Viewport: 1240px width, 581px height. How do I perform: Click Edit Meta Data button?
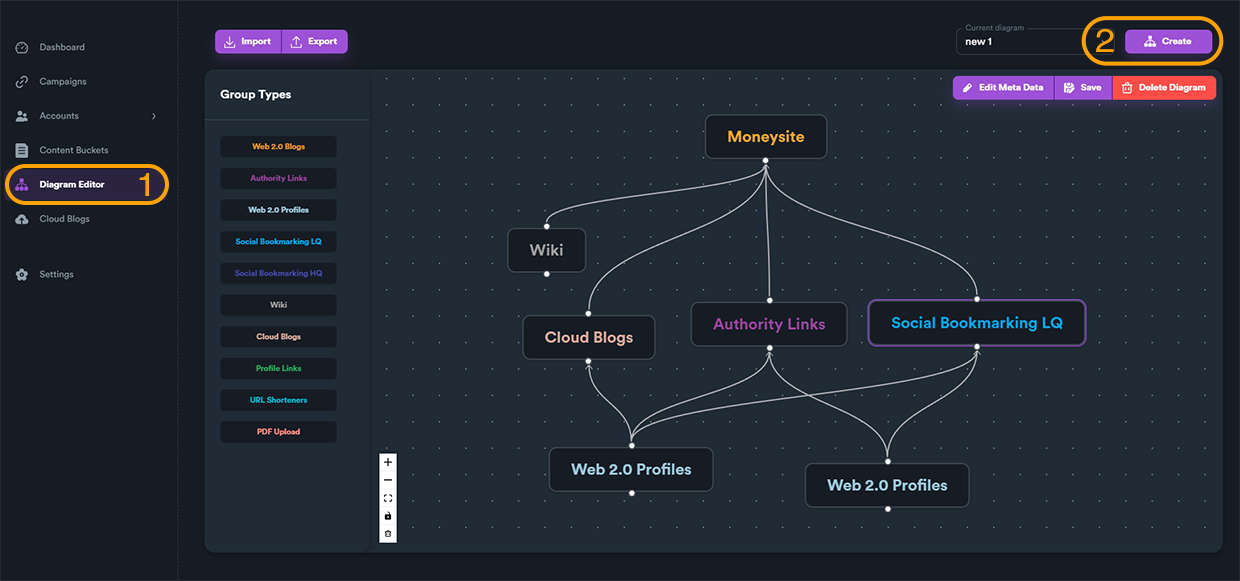1003,88
